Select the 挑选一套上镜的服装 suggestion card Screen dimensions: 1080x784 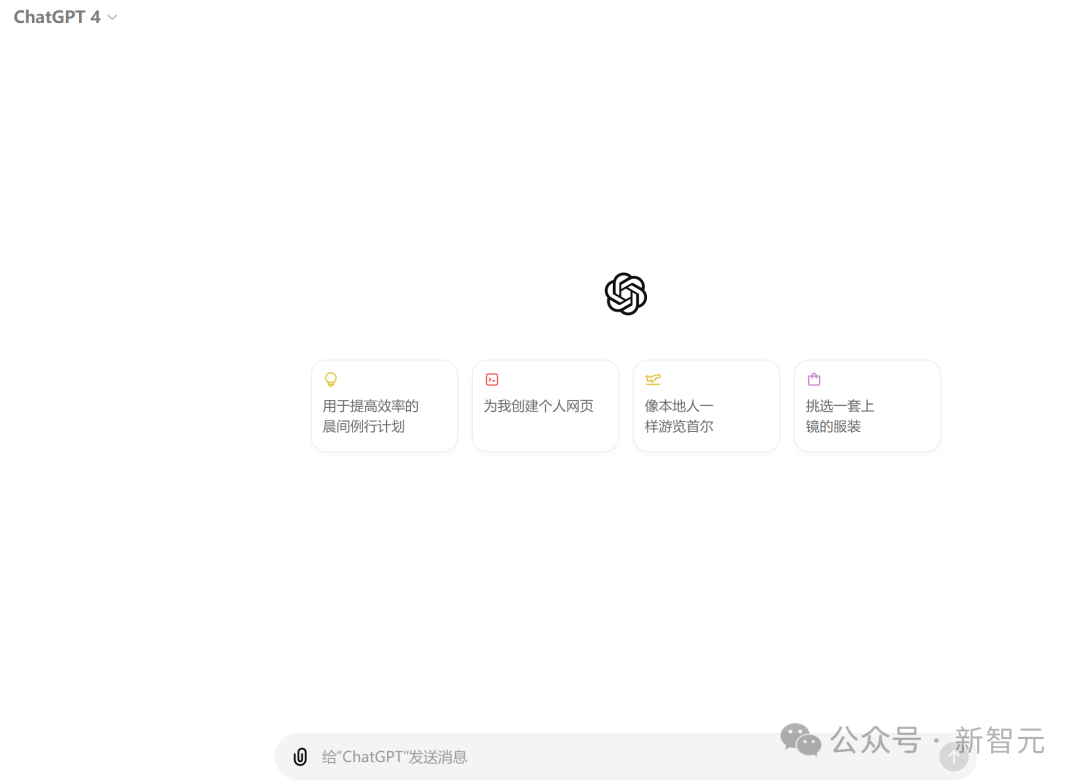(868, 406)
